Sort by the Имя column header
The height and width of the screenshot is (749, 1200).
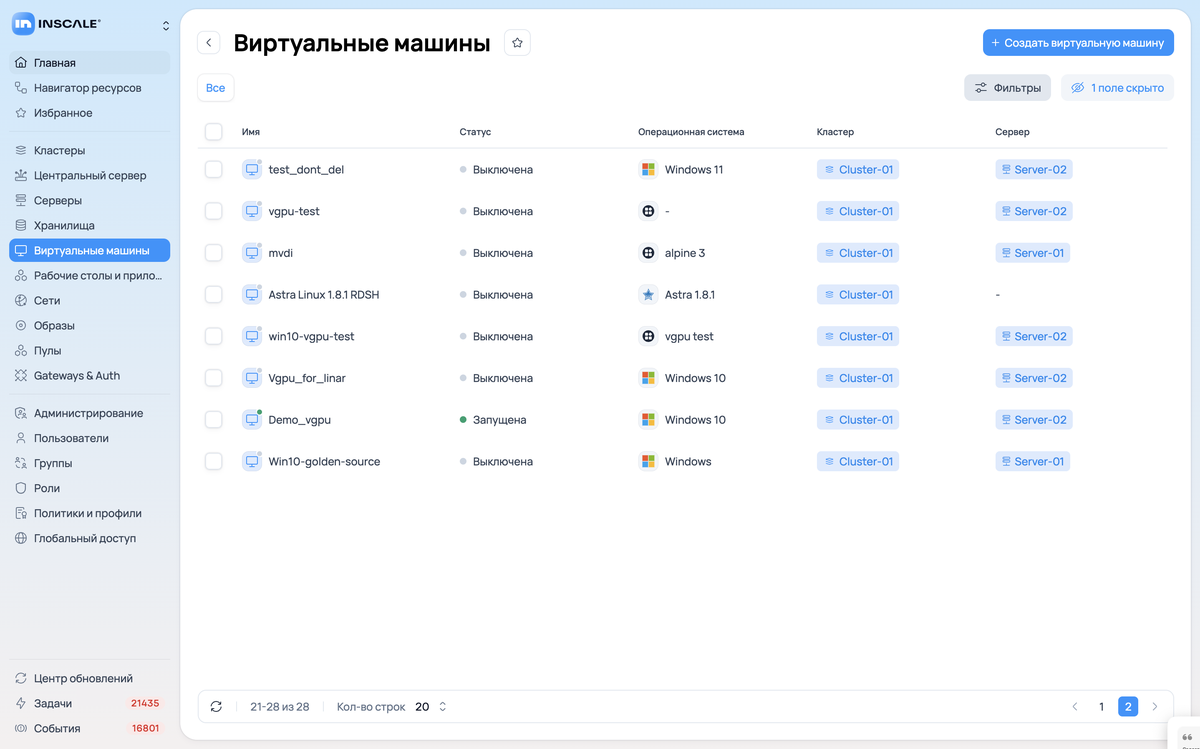click(251, 132)
